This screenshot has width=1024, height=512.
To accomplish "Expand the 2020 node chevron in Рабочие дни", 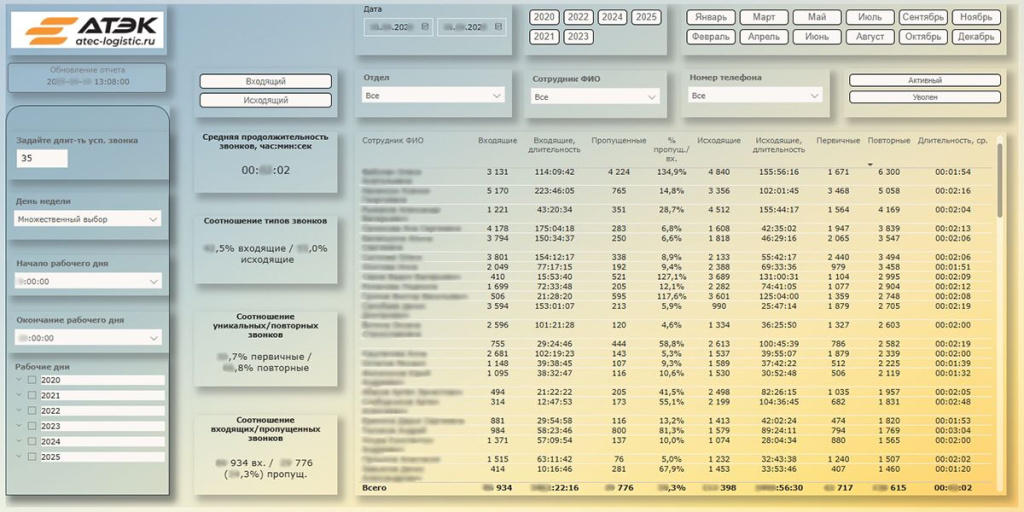I will click(19, 381).
